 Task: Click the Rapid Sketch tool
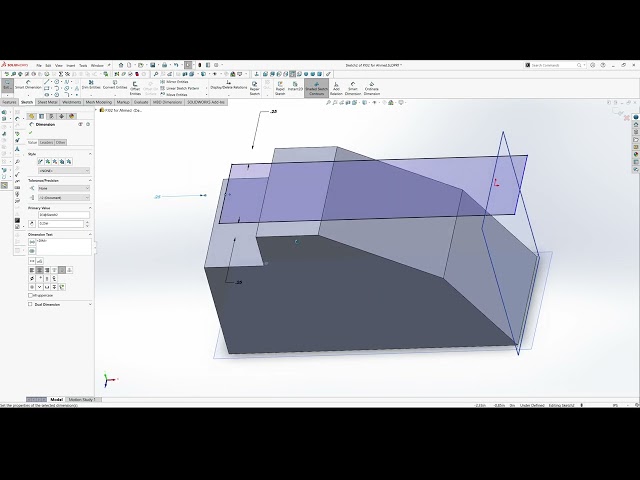tap(280, 88)
